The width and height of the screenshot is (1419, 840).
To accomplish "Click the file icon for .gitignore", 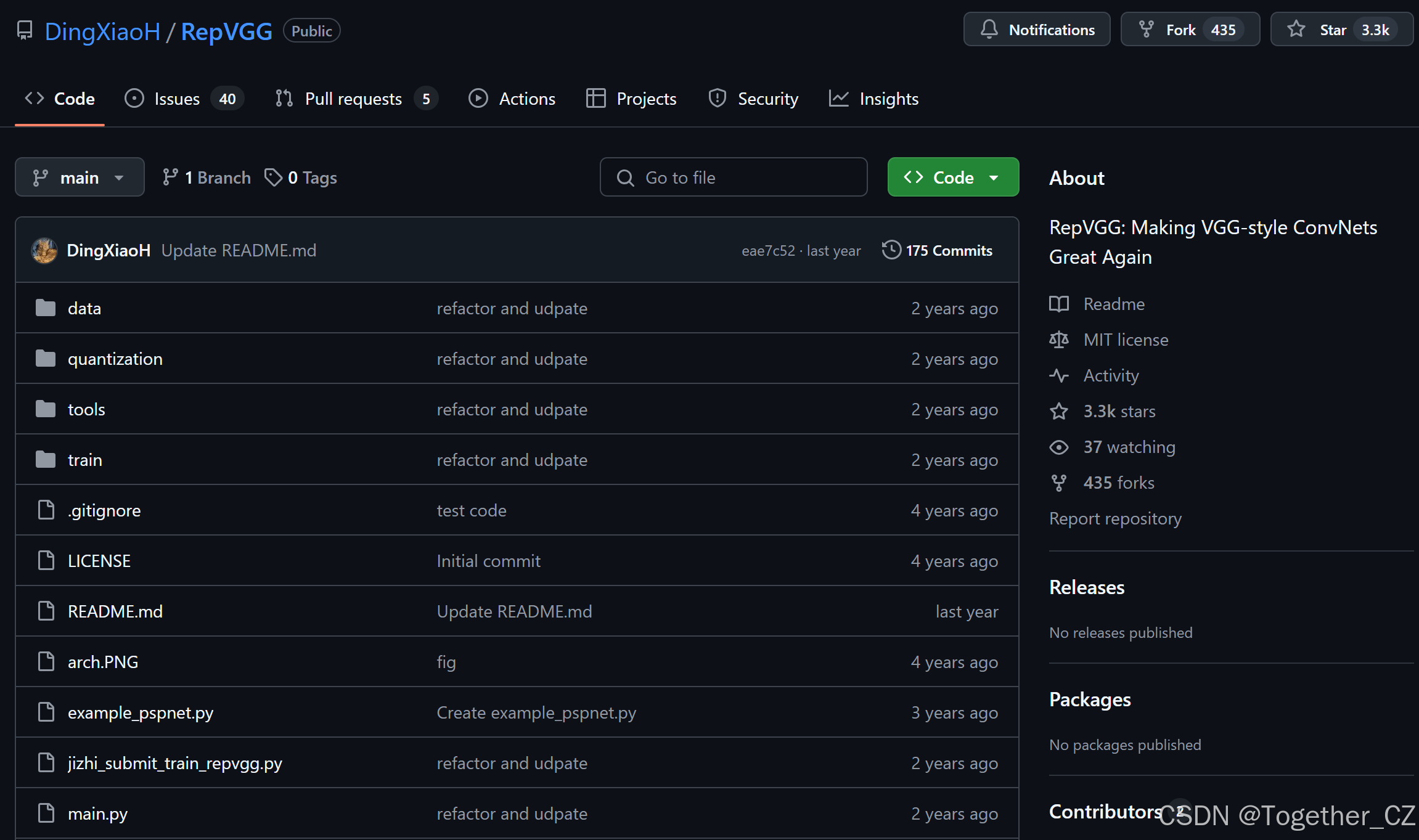I will [x=46, y=510].
